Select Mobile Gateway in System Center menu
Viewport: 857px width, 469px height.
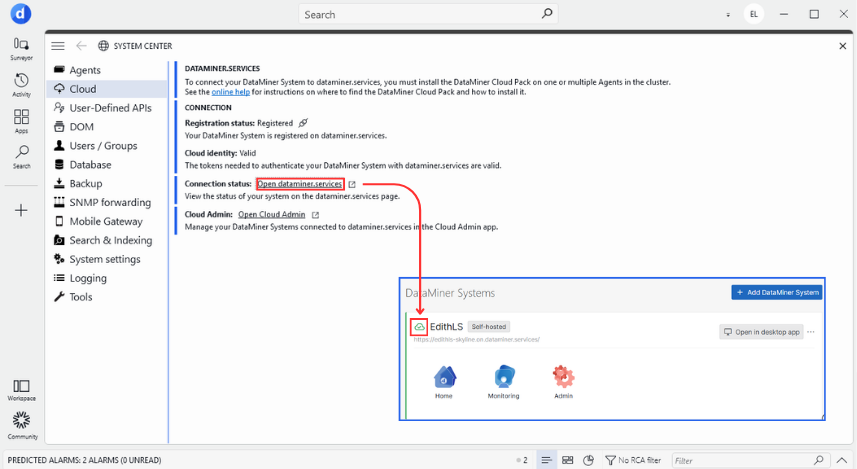[x=109, y=221]
